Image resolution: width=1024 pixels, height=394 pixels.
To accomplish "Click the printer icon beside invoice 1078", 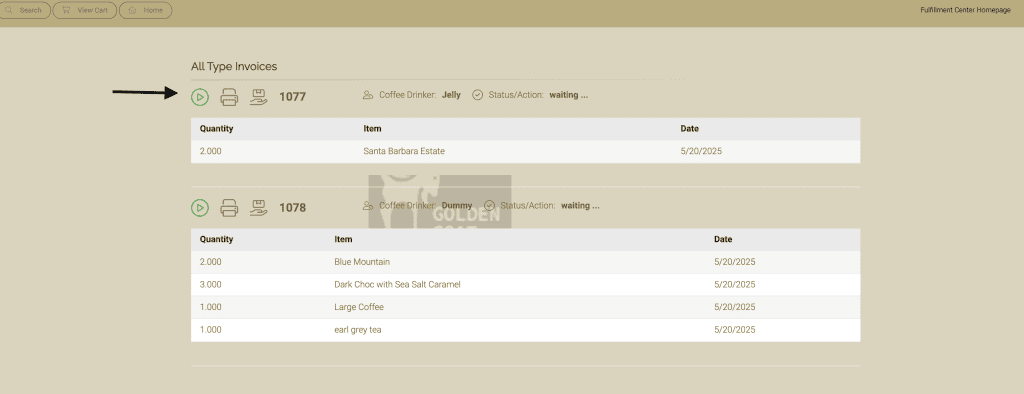I will 229,208.
